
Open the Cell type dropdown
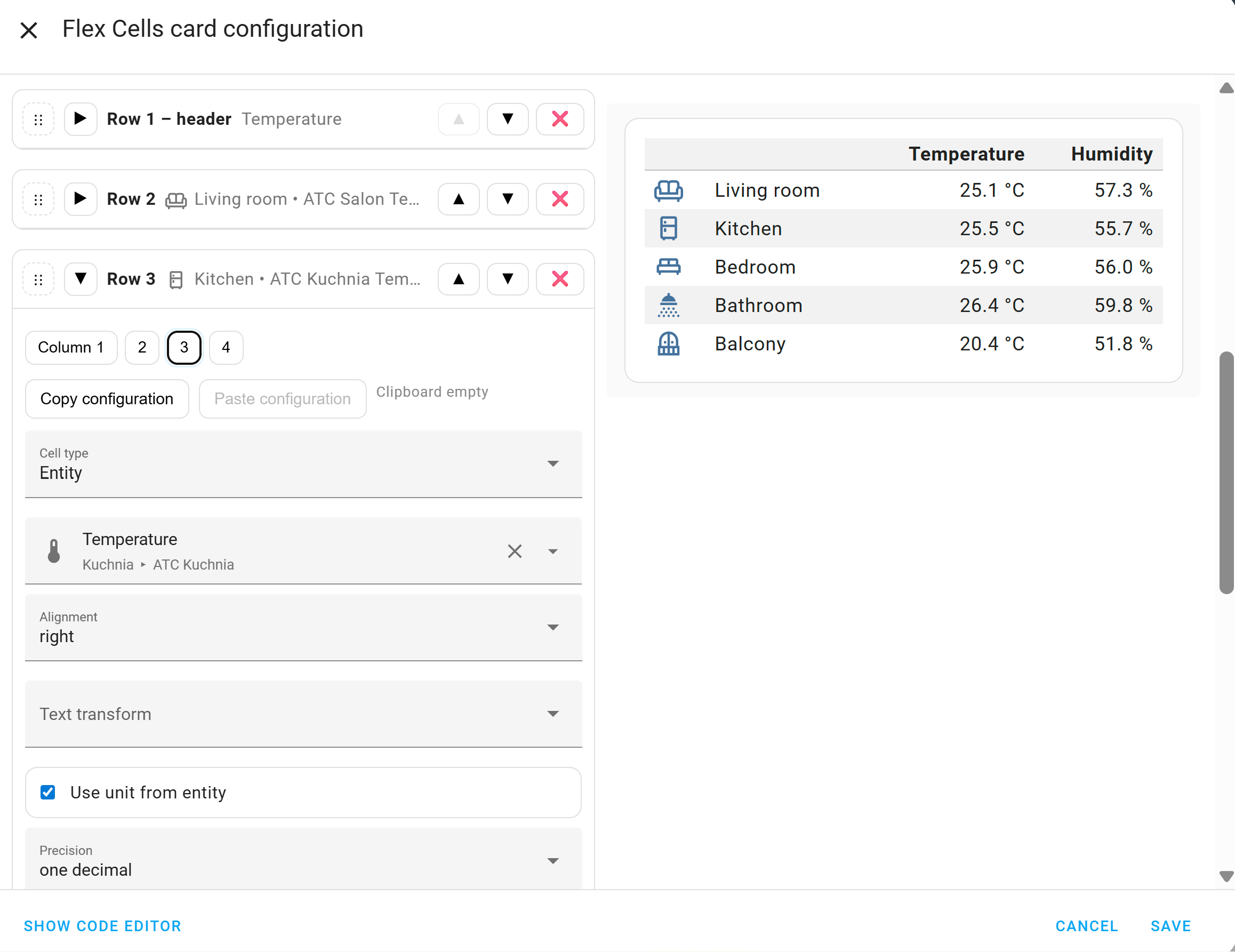(x=303, y=464)
